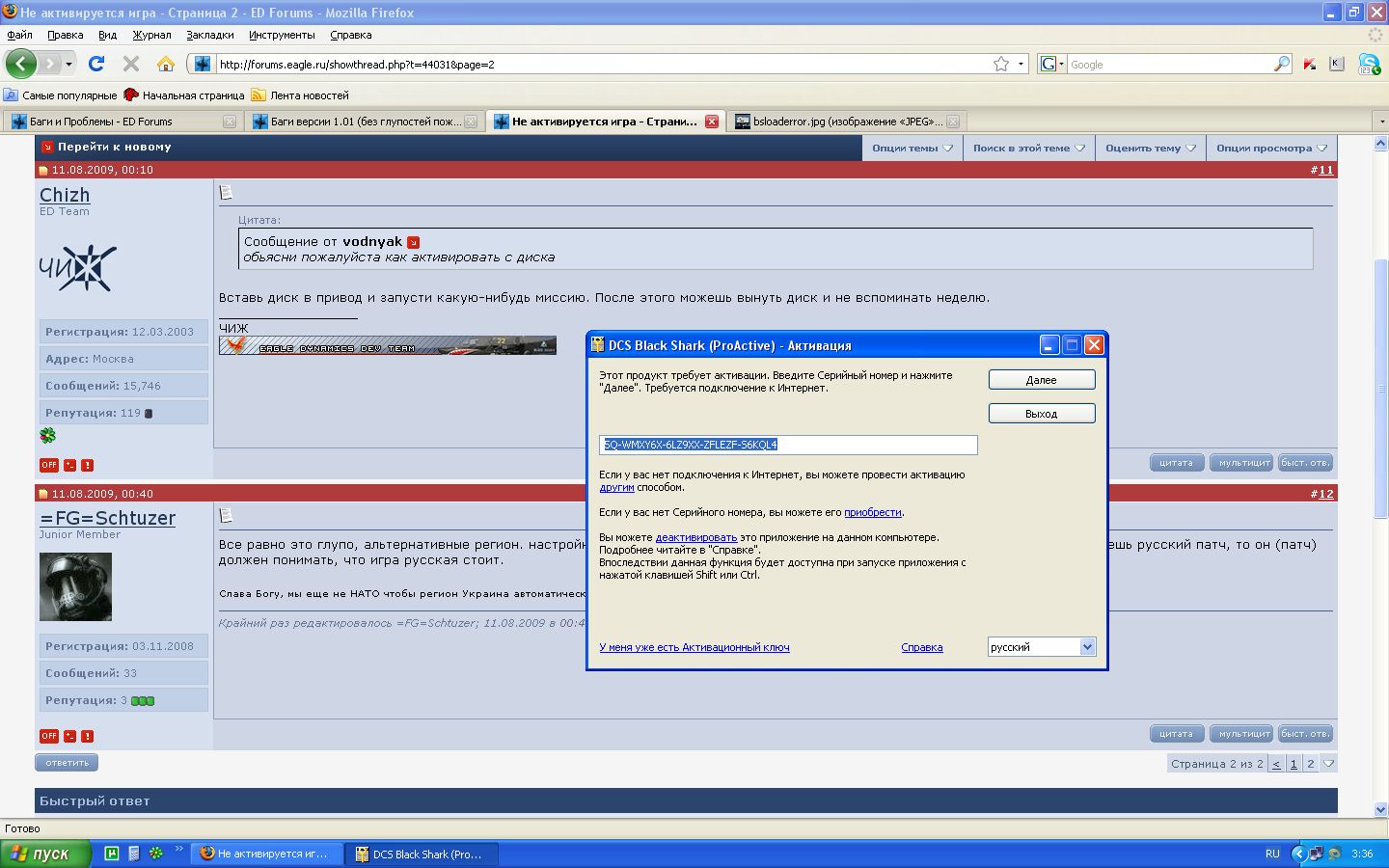Click the view-post arrow after vodnyak
1389x868 pixels.
pos(413,242)
